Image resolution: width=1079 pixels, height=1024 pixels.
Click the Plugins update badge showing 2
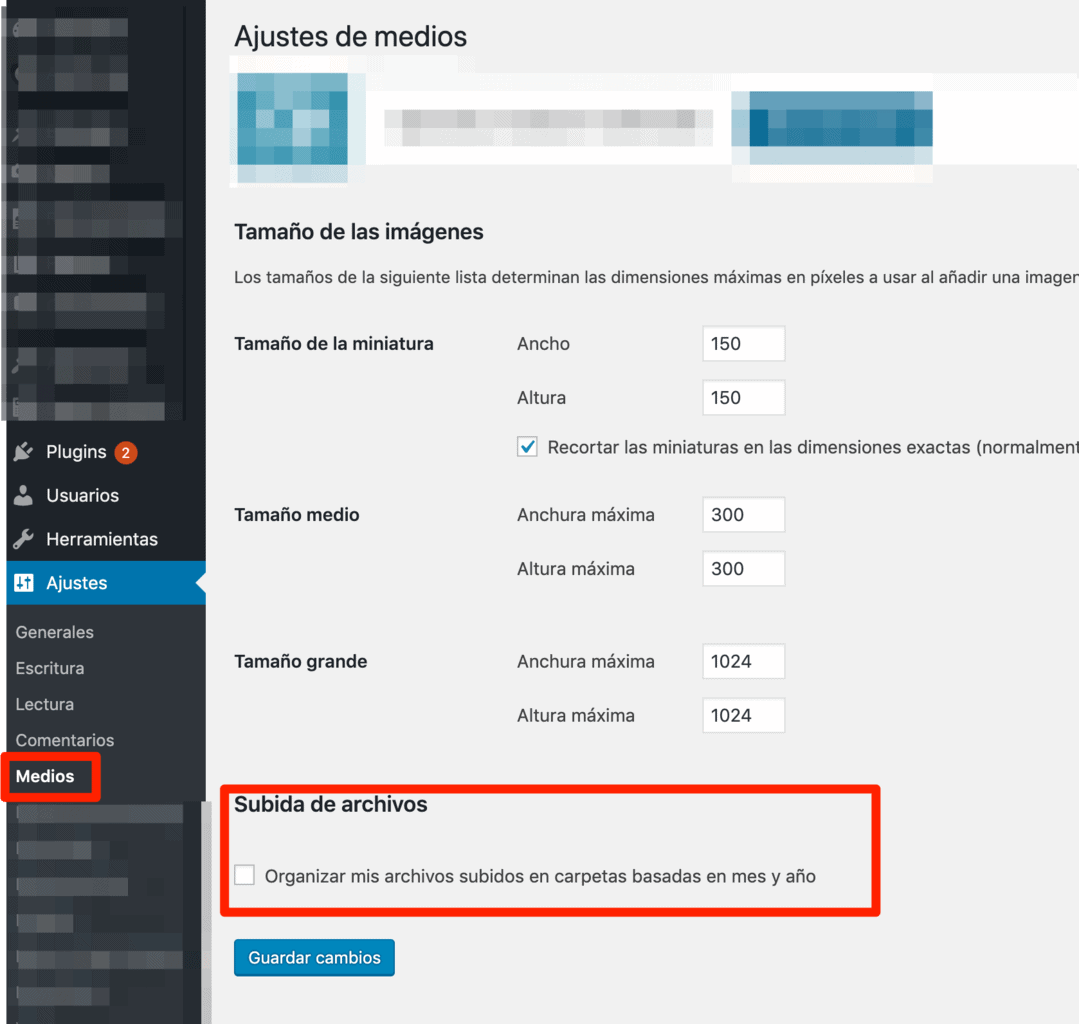(x=125, y=453)
